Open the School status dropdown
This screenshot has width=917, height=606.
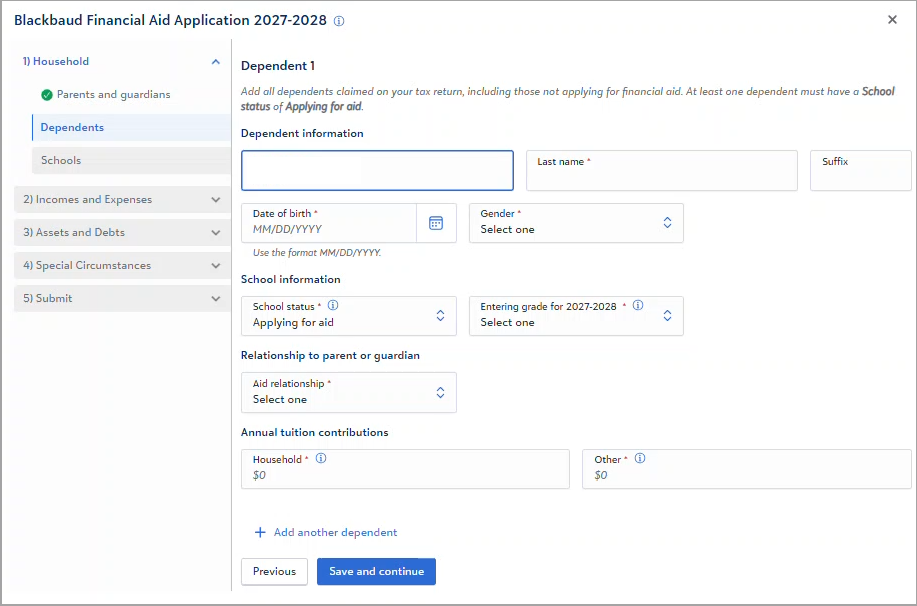coord(349,316)
